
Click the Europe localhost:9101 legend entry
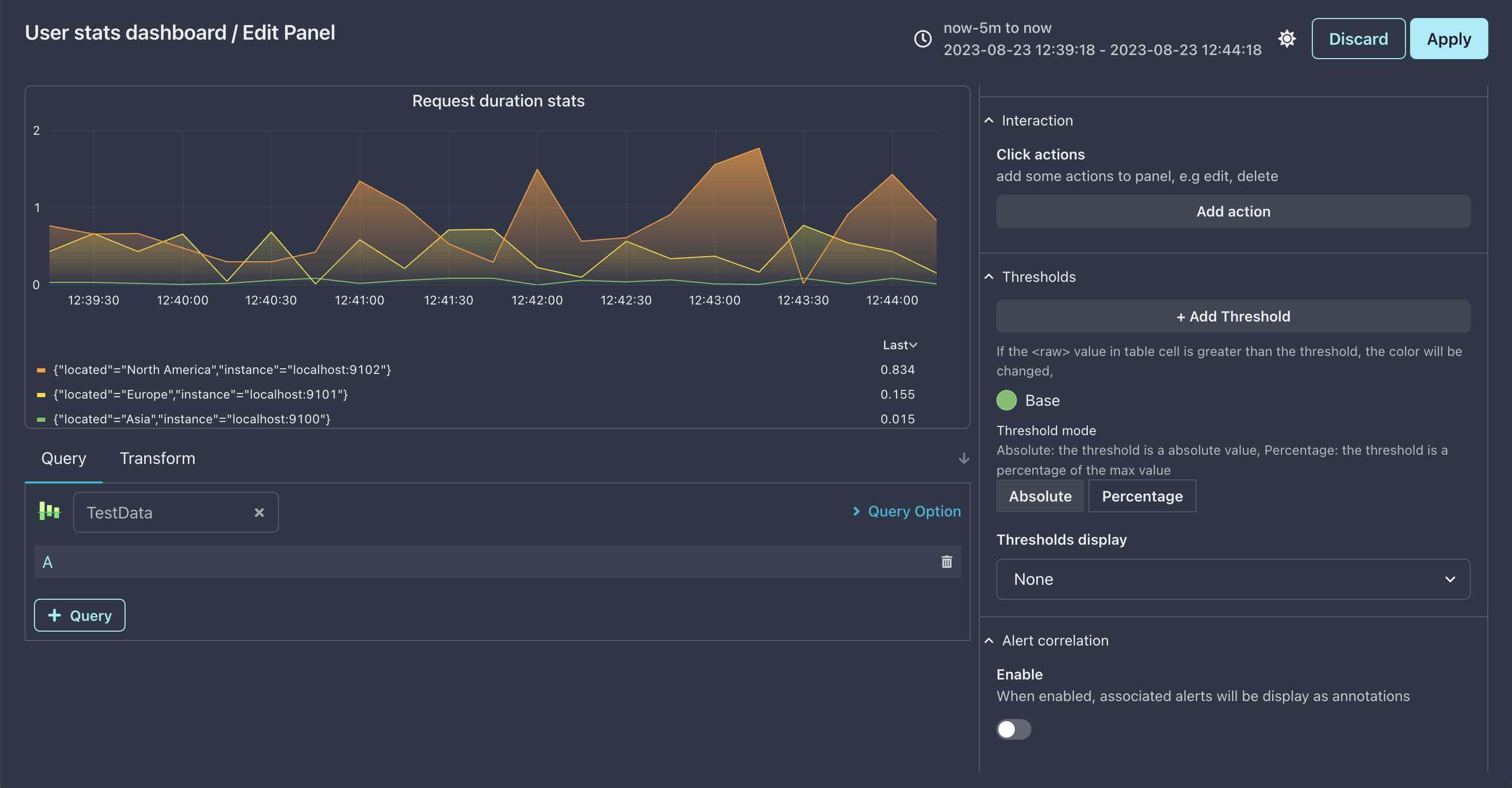point(200,395)
